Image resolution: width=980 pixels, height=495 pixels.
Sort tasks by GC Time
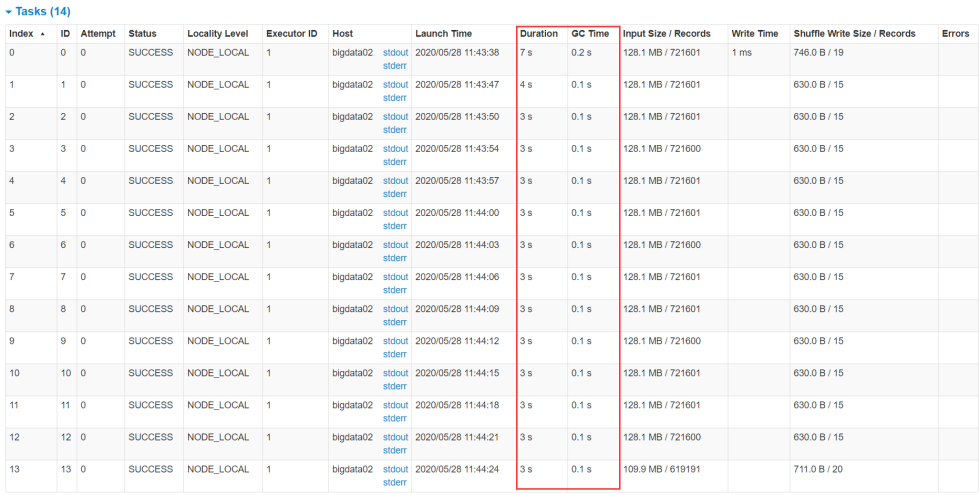[x=590, y=34]
